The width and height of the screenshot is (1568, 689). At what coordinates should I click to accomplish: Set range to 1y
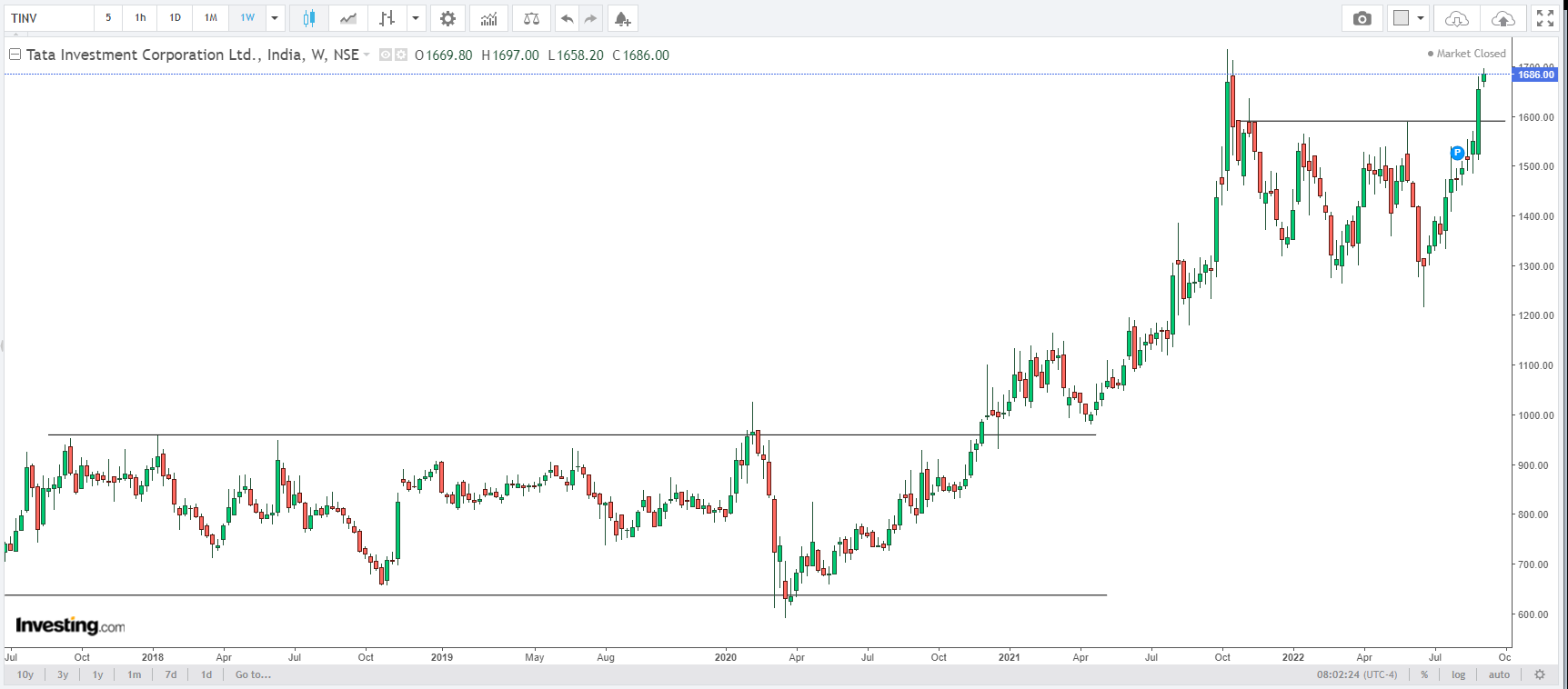coord(97,674)
